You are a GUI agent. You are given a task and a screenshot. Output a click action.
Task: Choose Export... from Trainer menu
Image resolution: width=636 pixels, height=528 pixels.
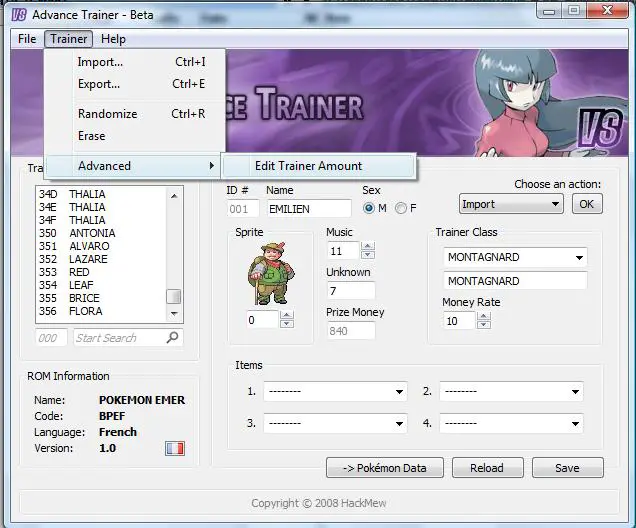[x=135, y=84]
